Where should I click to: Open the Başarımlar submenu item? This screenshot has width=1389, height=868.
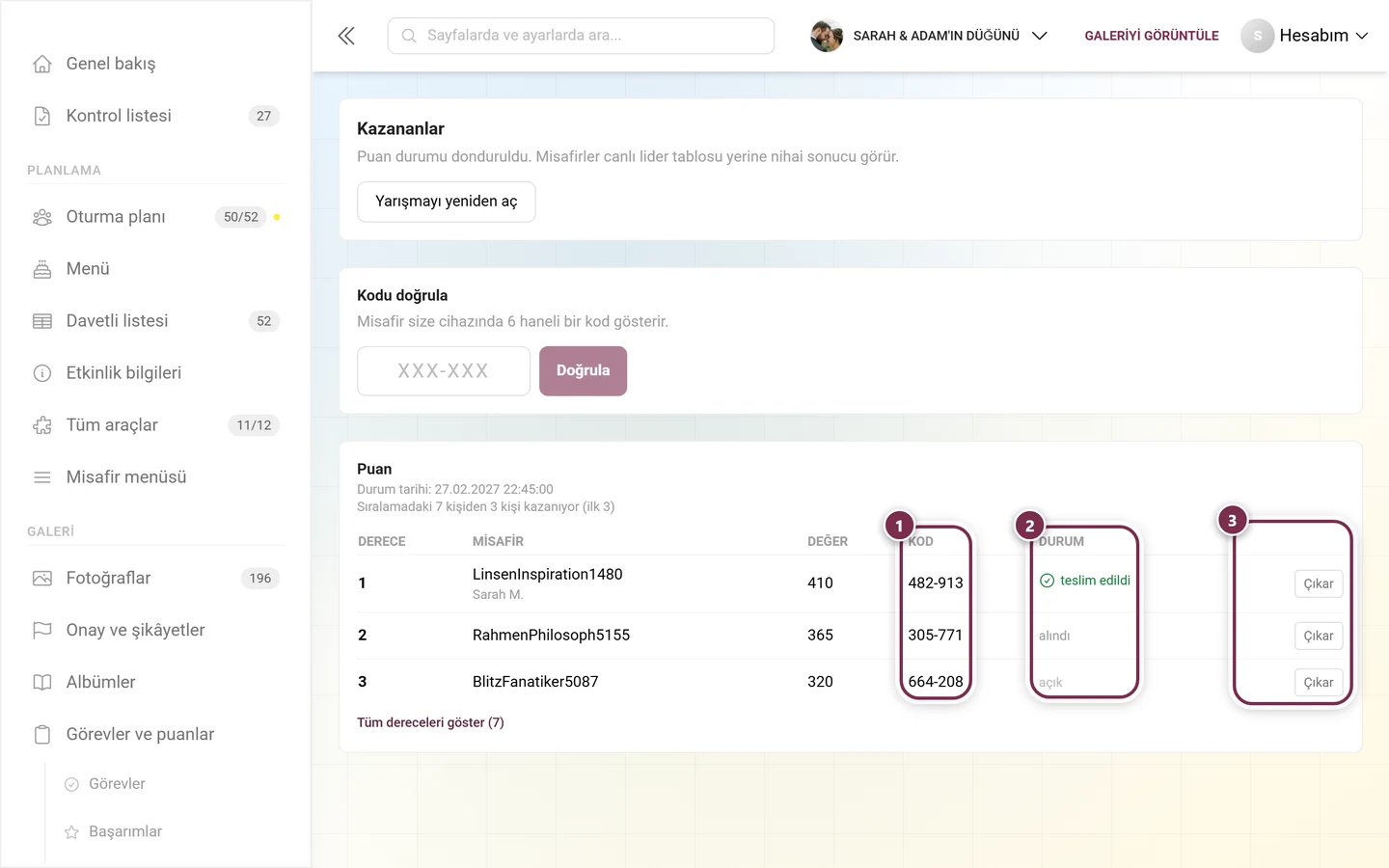[x=125, y=832]
